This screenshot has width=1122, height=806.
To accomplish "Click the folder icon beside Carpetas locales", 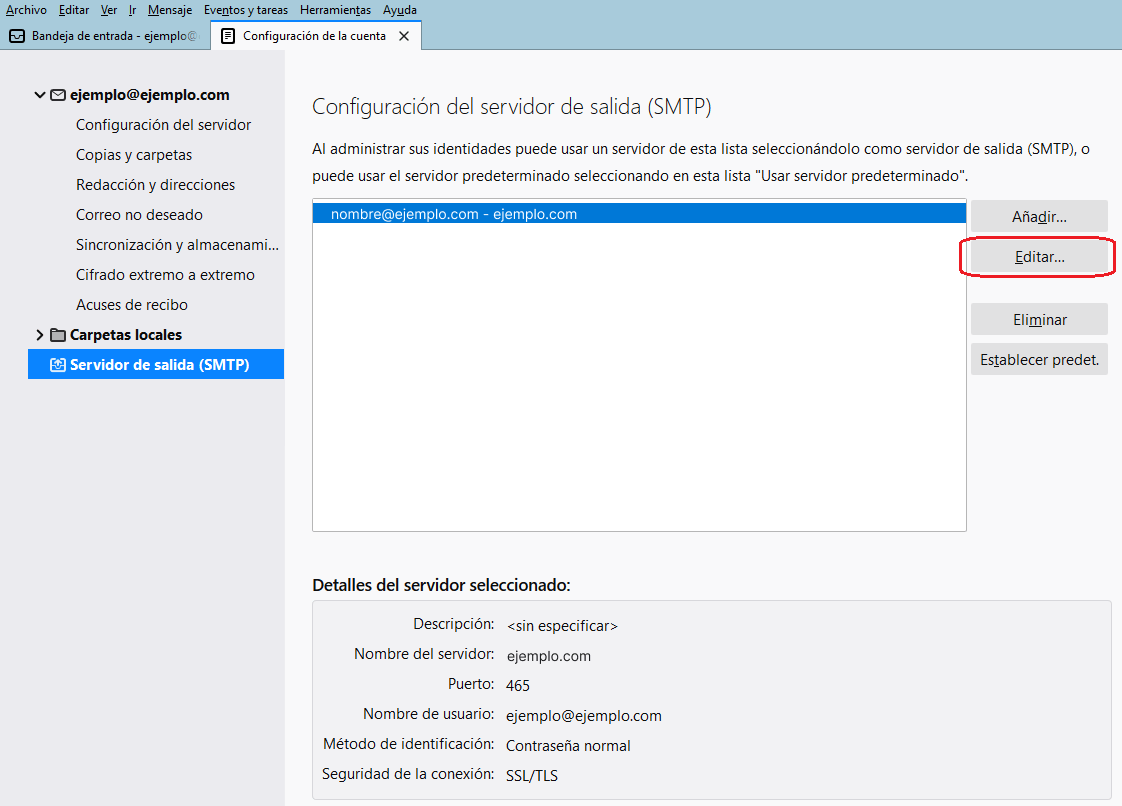I will 58,335.
